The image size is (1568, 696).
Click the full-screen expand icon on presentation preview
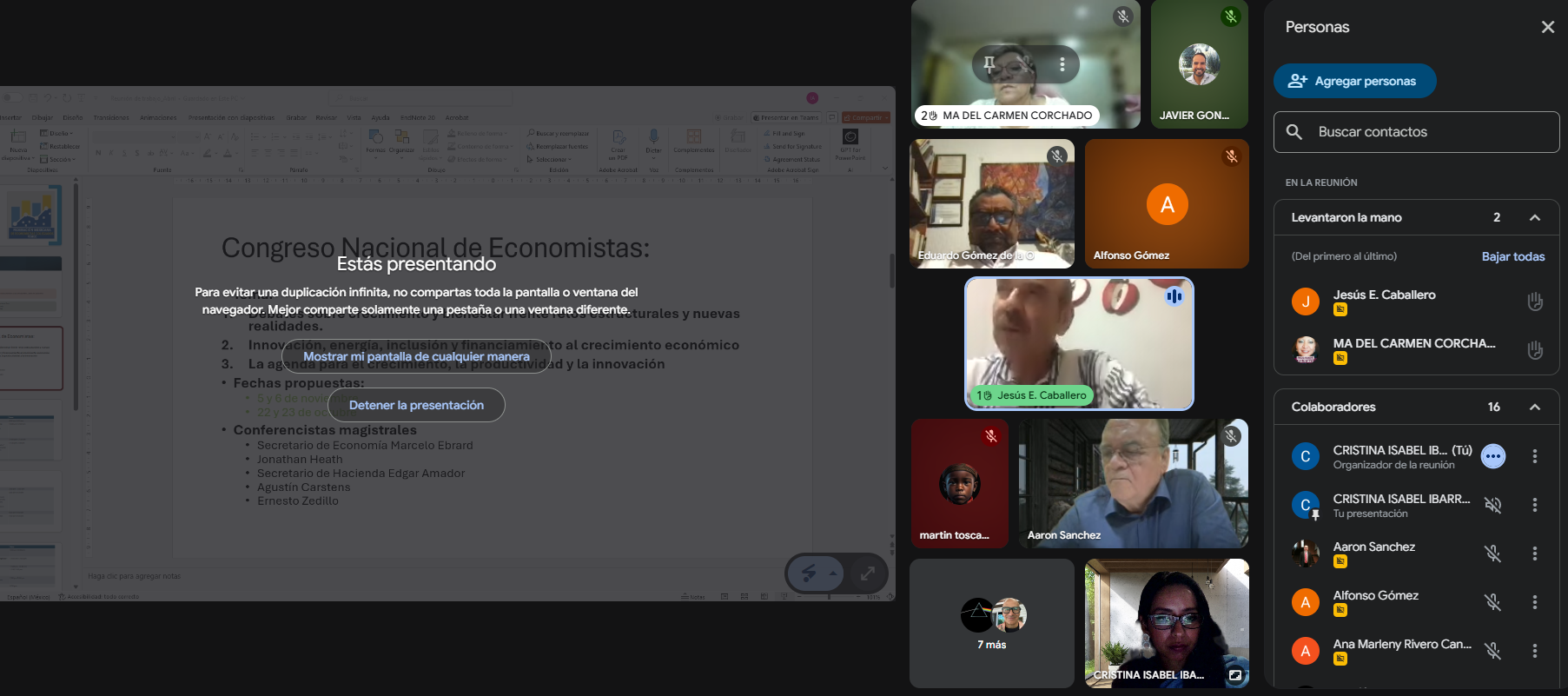tap(867, 573)
